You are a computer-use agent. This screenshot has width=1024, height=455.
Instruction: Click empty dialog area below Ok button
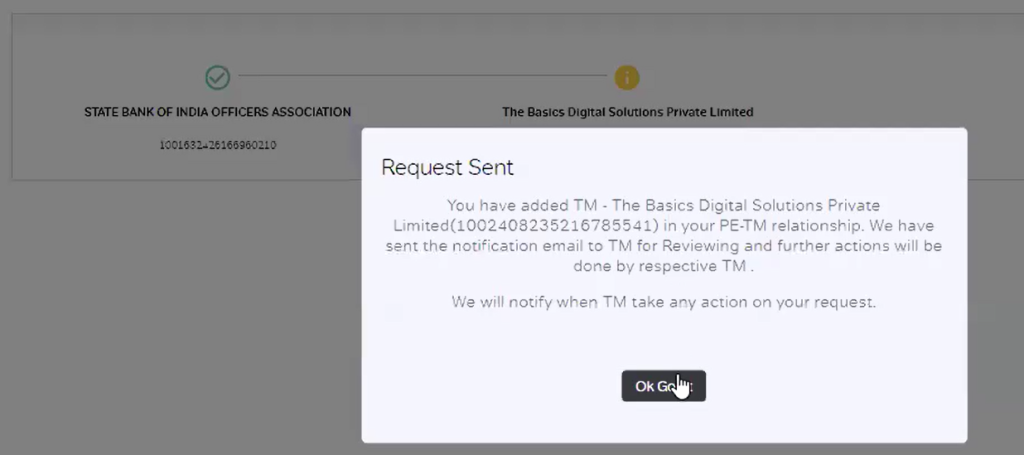tap(664, 422)
